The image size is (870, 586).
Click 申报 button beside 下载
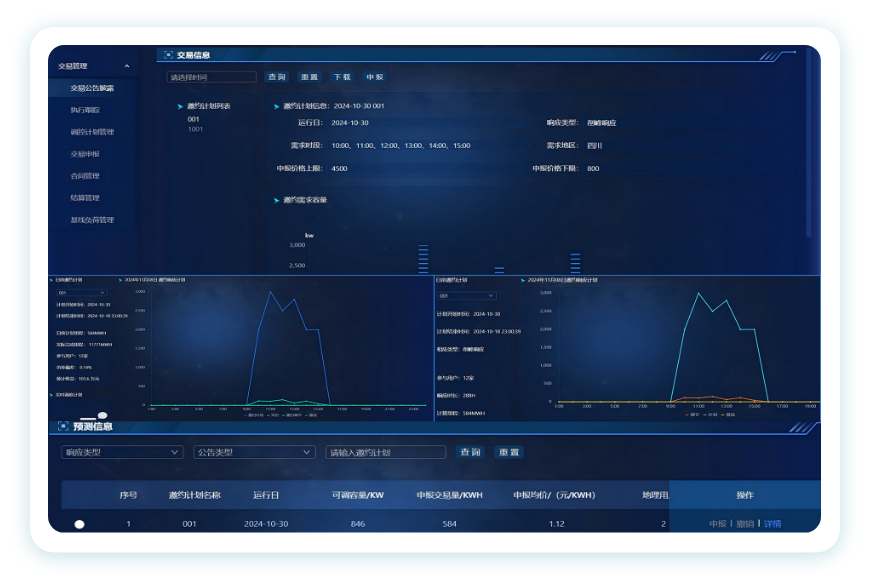click(375, 77)
